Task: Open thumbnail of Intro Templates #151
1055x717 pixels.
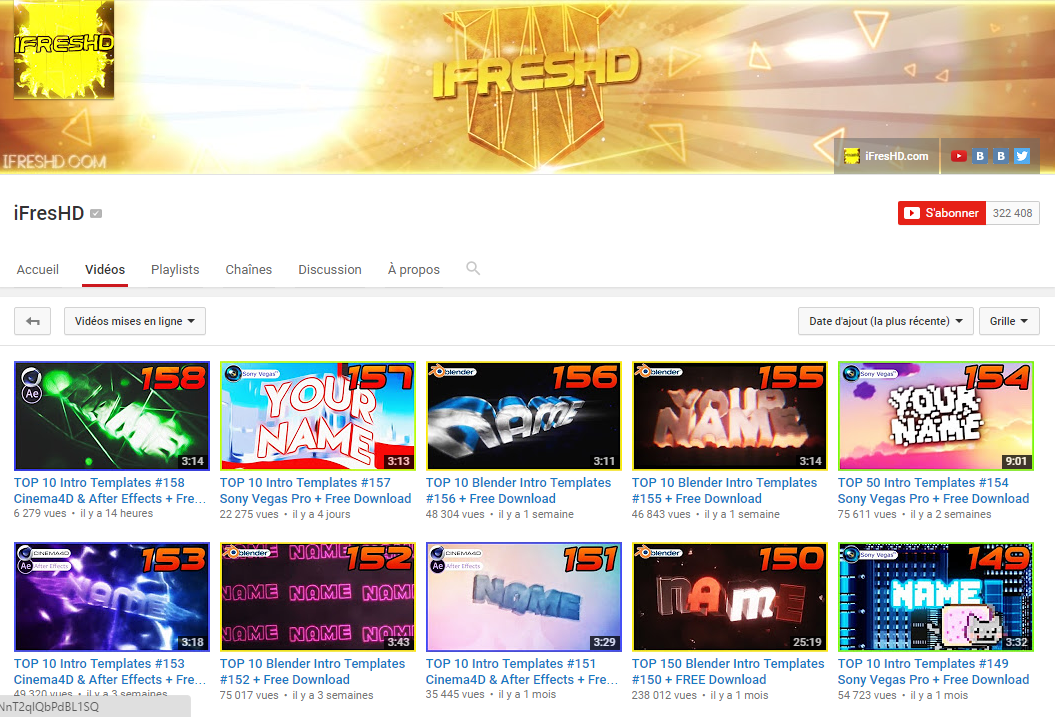Action: (x=523, y=597)
